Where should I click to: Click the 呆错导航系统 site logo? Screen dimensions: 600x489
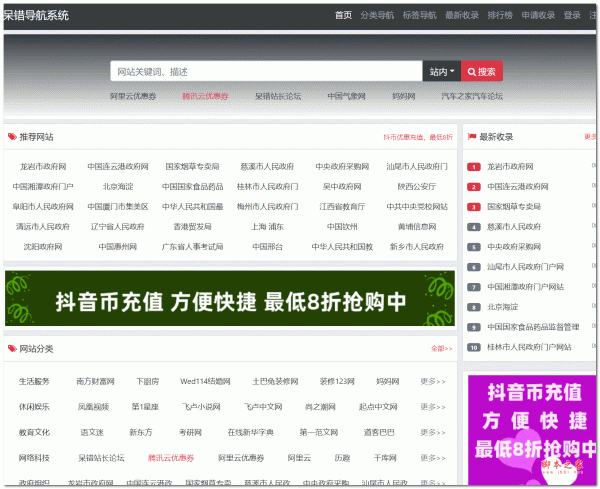pos(36,15)
